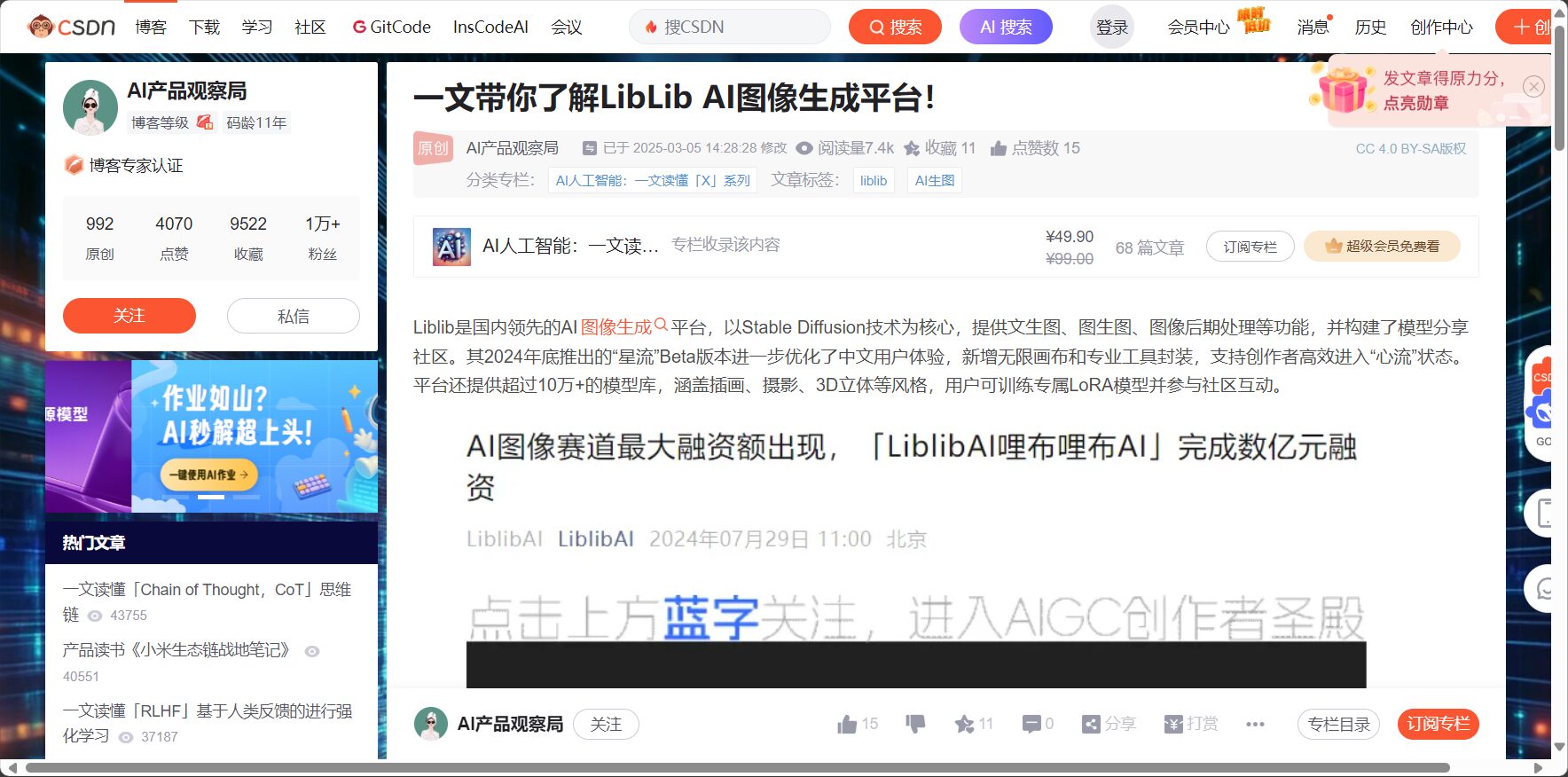This screenshot has width=1568, height=777.
Task: Open column tag AI人工智能：一文读懂「X」系列
Action: 653,180
